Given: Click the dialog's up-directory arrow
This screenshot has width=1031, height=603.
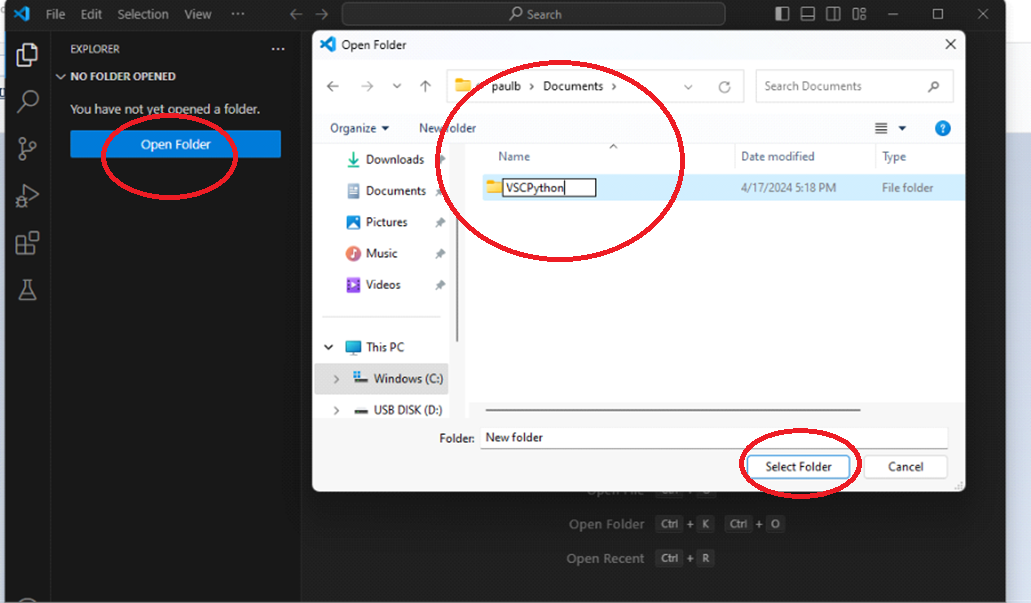Looking at the screenshot, I should [x=425, y=87].
